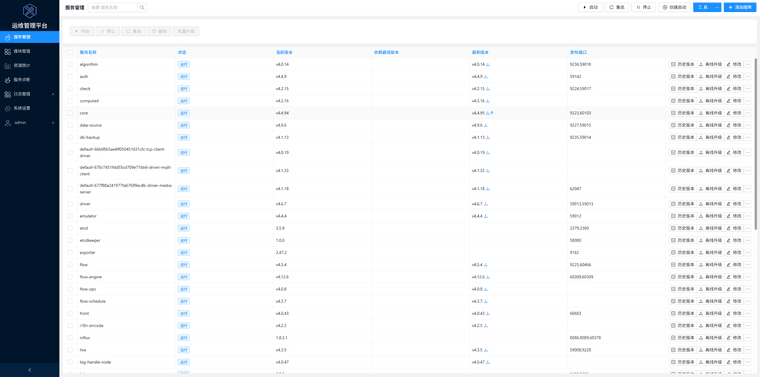The width and height of the screenshot is (760, 377).
Task: Select the flow-engine service checkbox
Action: [x=70, y=277]
